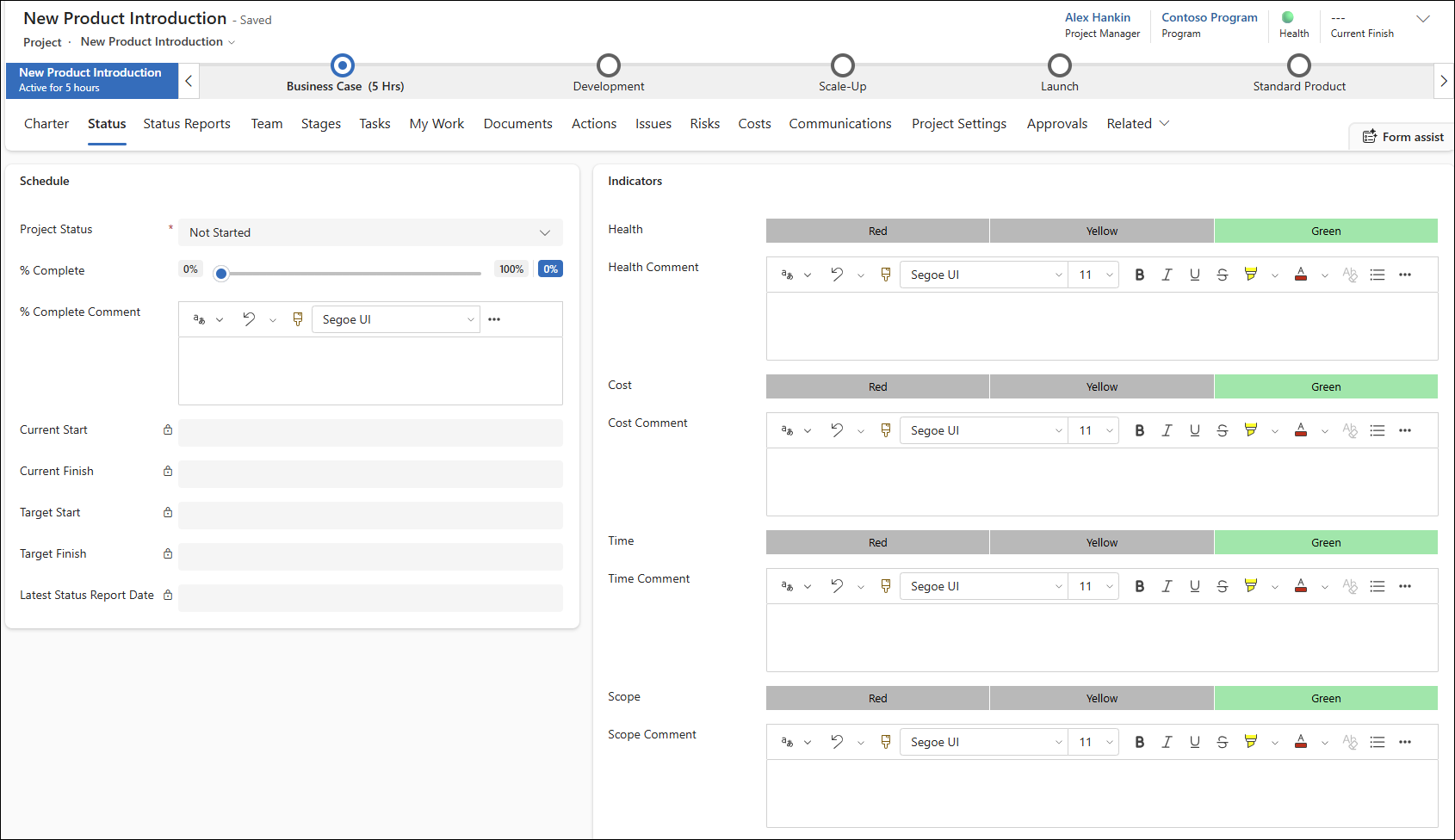Set Health indicator to Red
Image resolution: width=1455 pixels, height=840 pixels.
click(877, 231)
